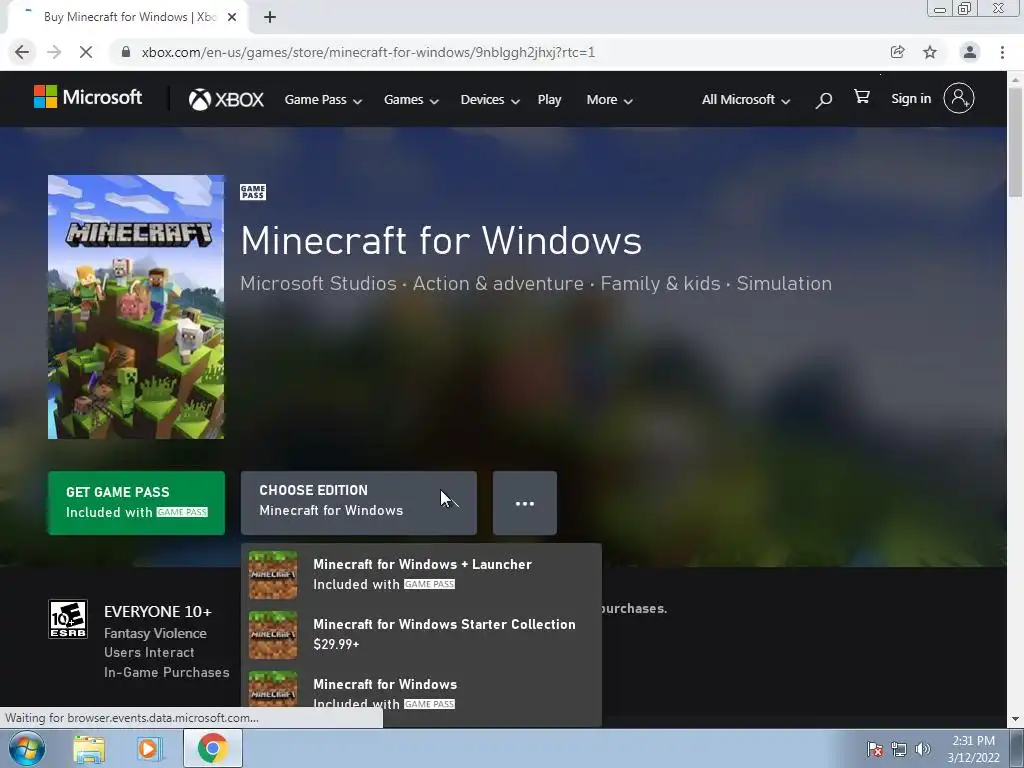
Task: Open File Explorer from taskbar
Action: tap(89, 748)
